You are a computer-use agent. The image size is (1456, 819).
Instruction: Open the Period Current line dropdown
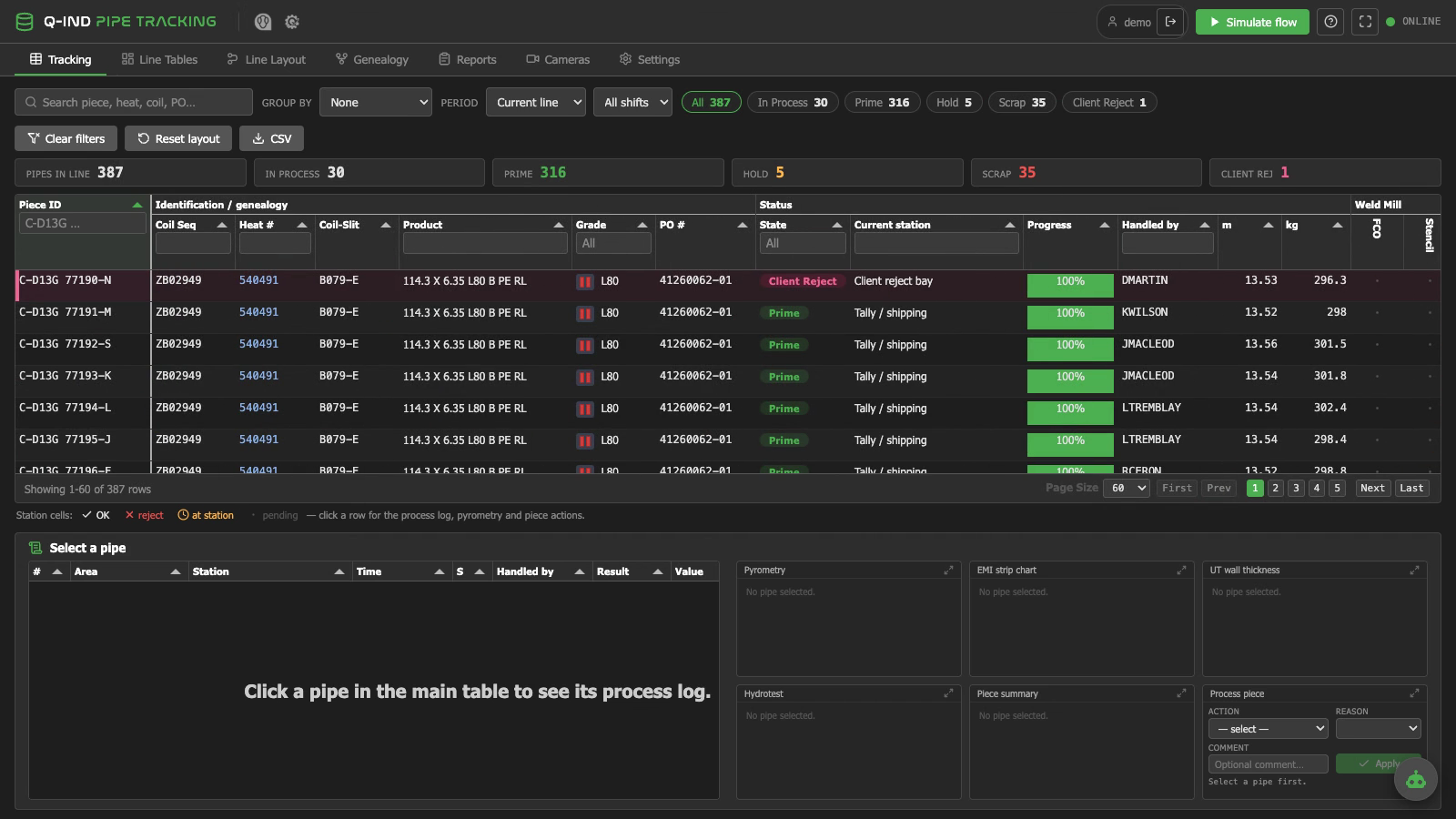[x=535, y=102]
